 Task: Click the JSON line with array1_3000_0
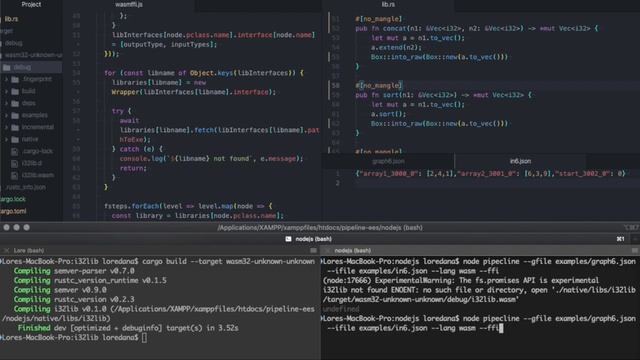490,173
